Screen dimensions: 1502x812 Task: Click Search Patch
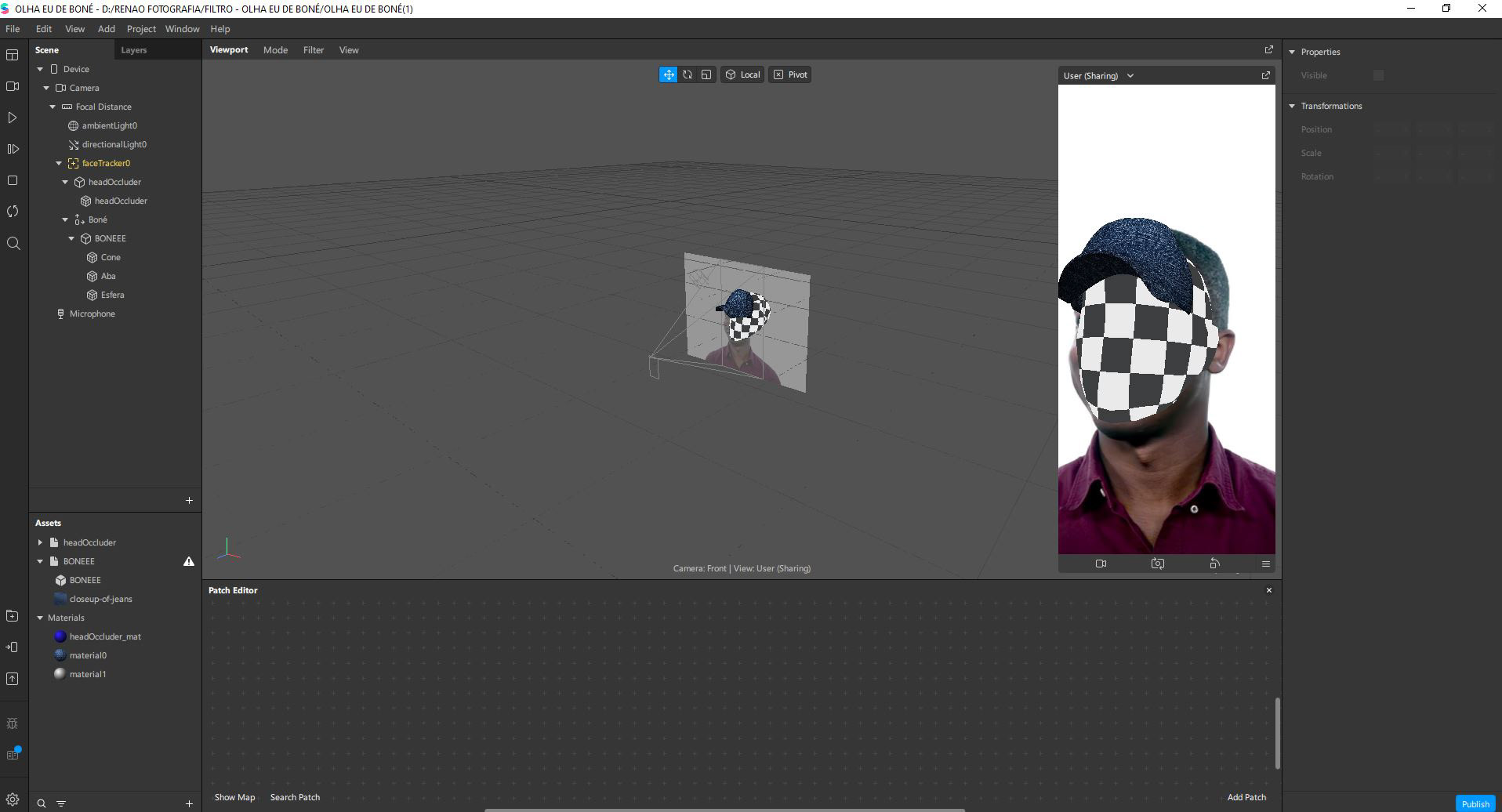click(295, 797)
